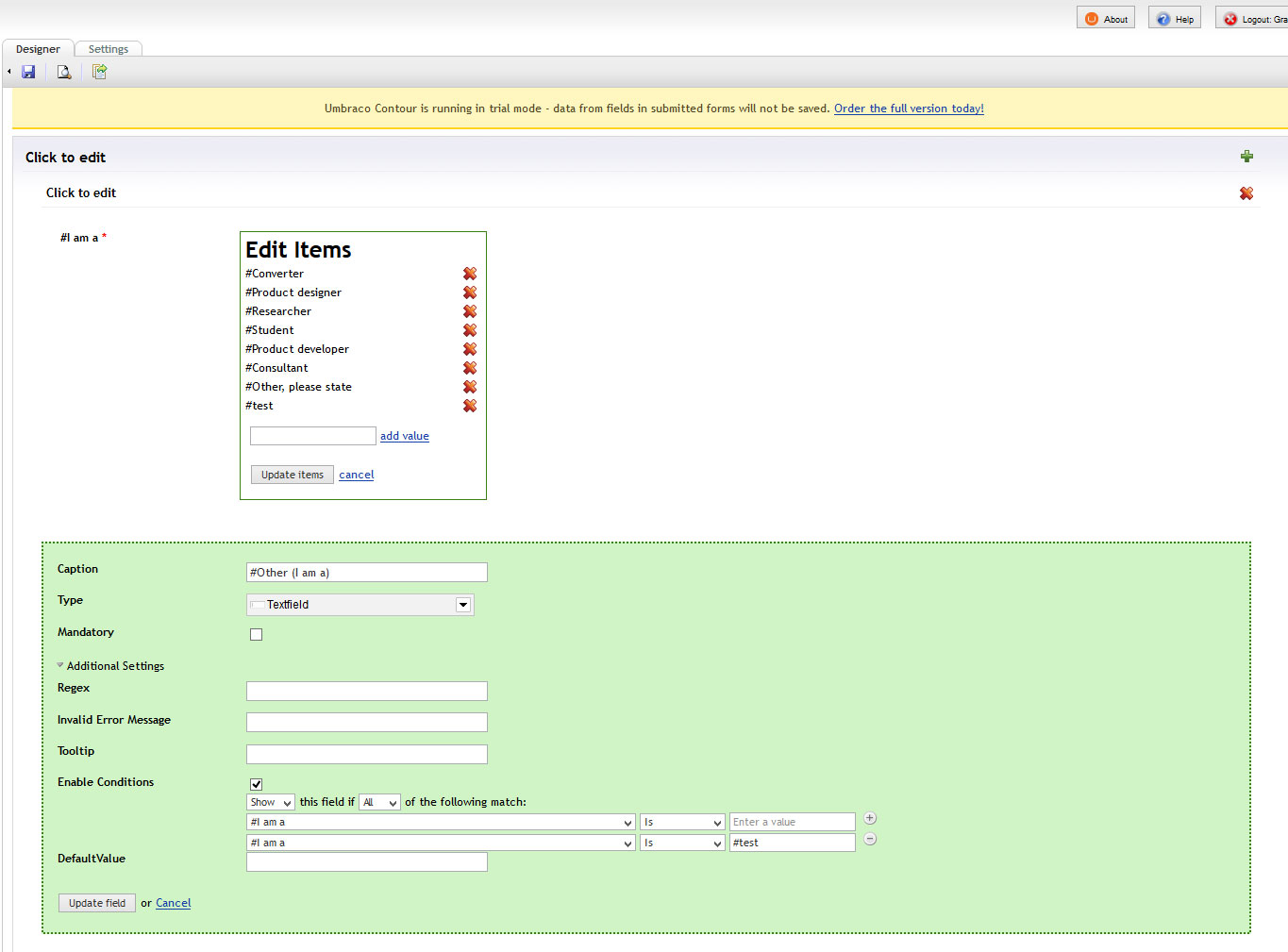1288x952 pixels.
Task: Toggle the Mandatory checkbox
Action: pyautogui.click(x=256, y=634)
